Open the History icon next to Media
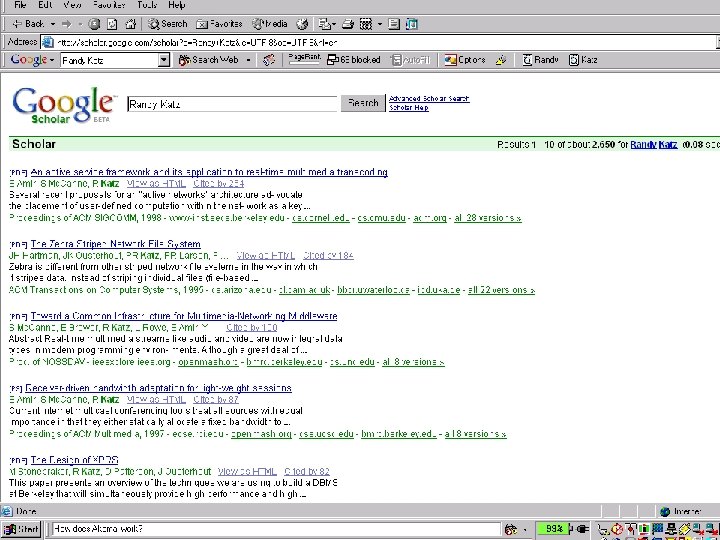The image size is (720, 540). 302,24
